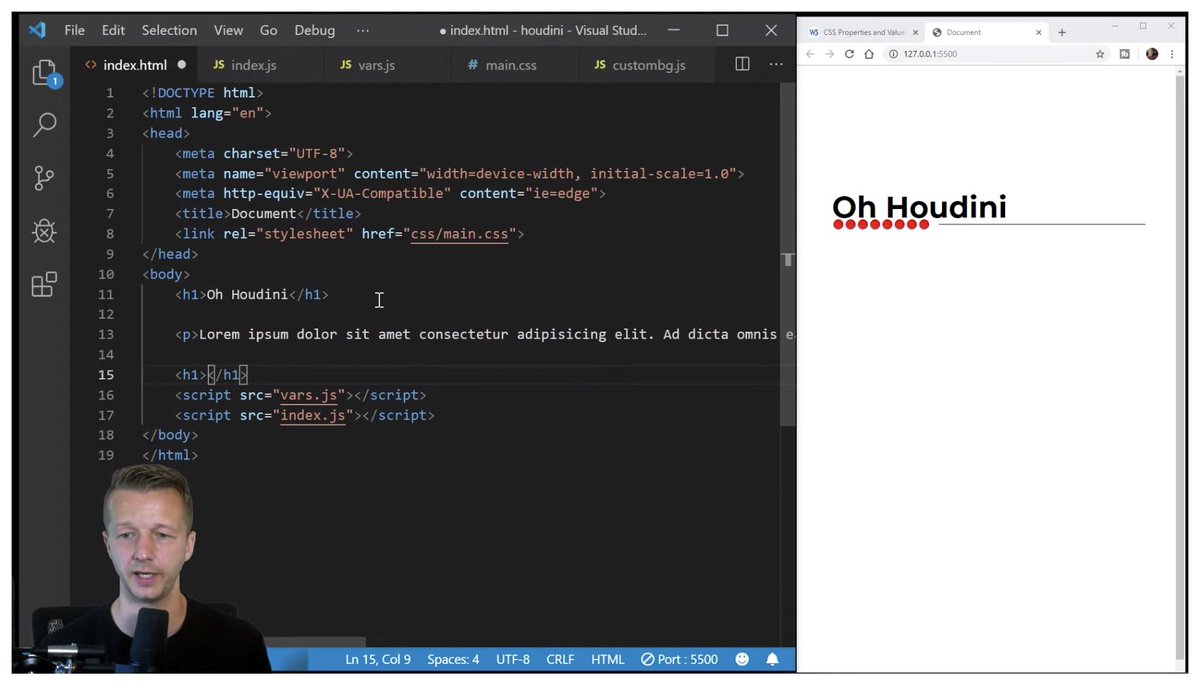1200x684 pixels.
Task: Close the Document tab in Chrome
Action: (x=1038, y=32)
